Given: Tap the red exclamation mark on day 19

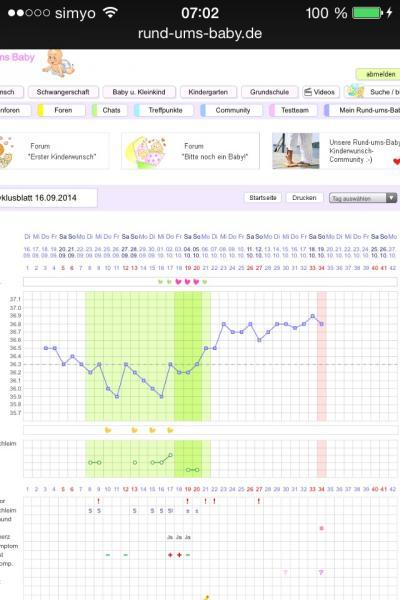Looking at the screenshot, I should (x=188, y=501).
